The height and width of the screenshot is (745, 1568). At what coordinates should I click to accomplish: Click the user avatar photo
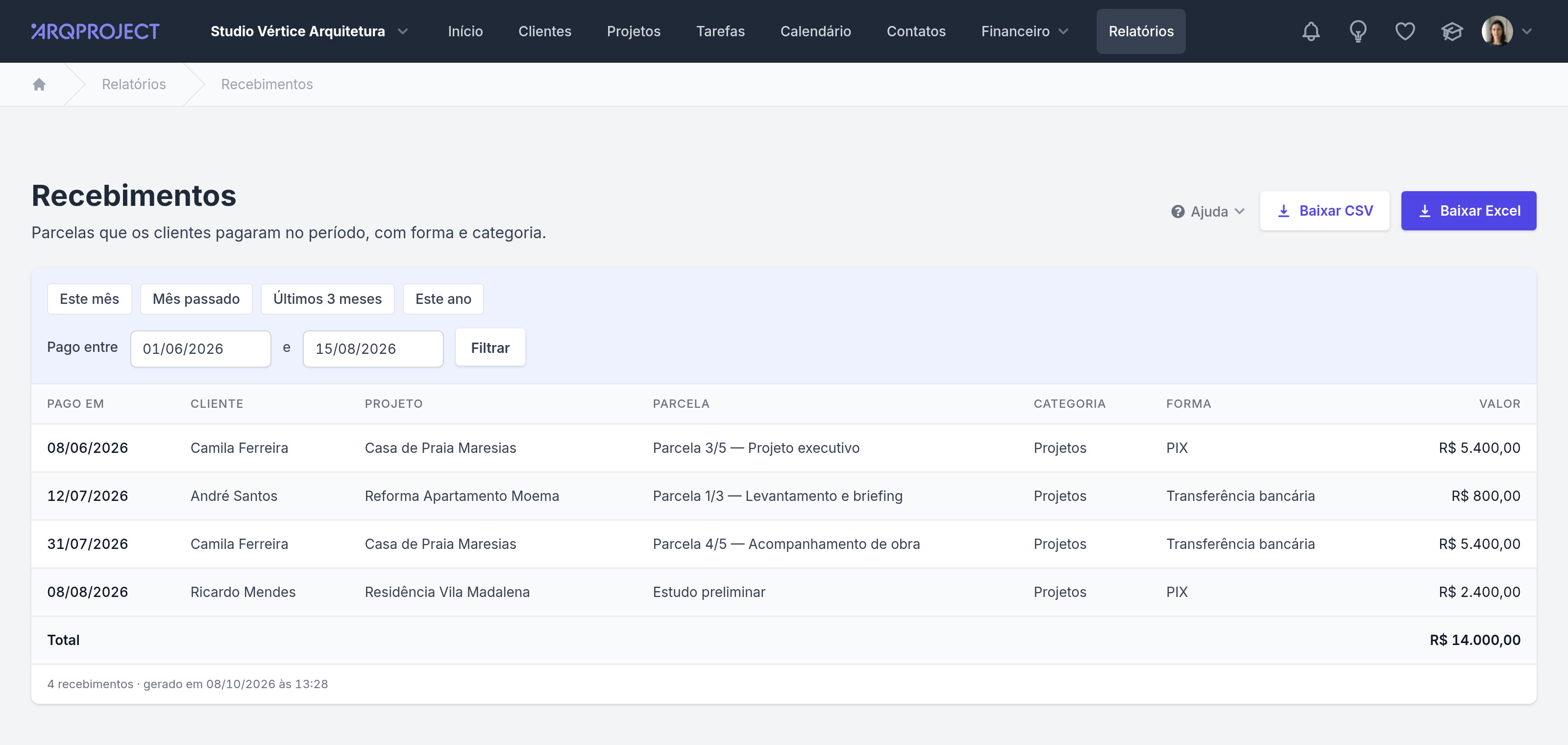tap(1497, 31)
